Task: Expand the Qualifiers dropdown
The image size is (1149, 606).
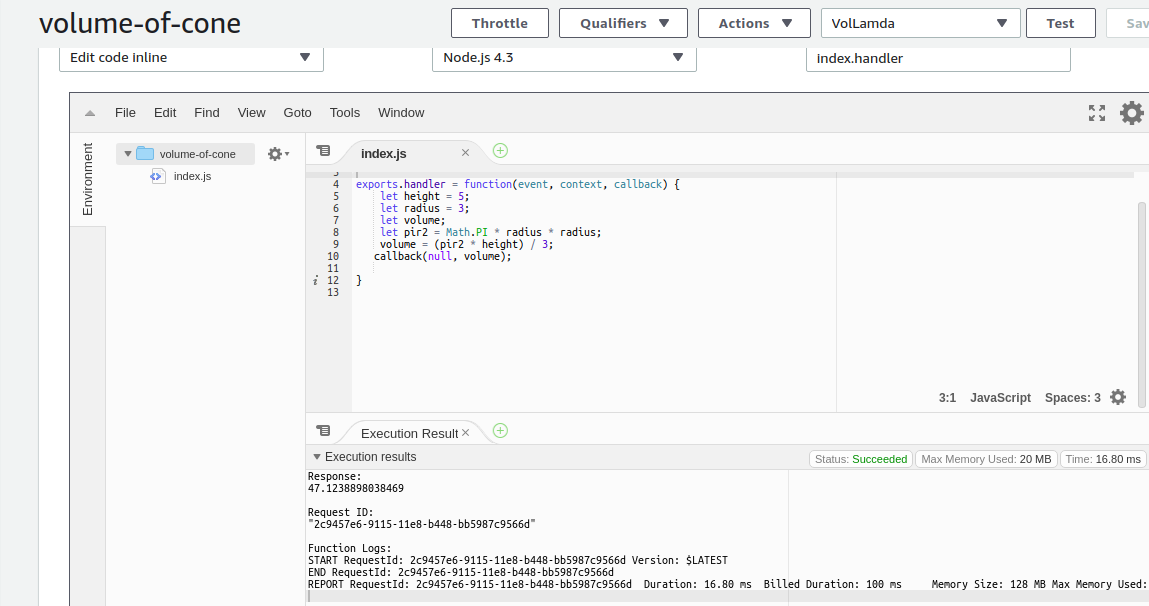Action: point(622,23)
